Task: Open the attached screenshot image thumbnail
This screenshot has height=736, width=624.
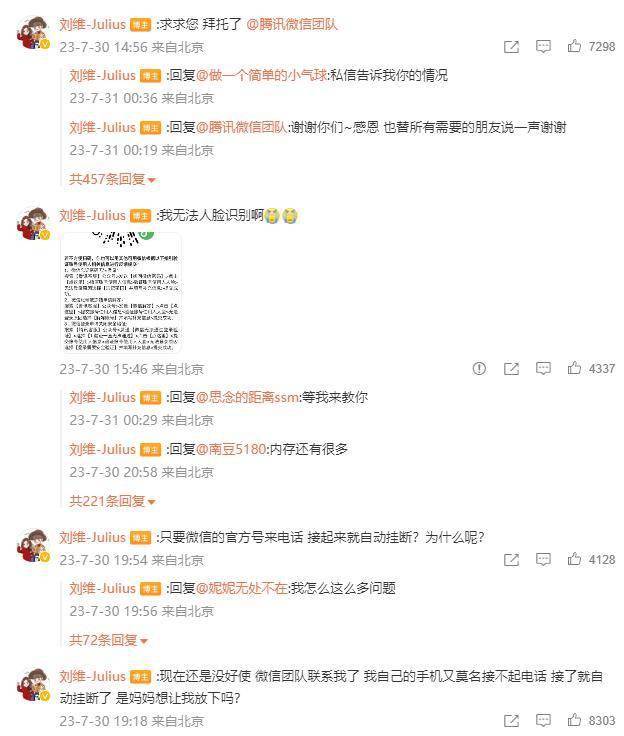Action: (121, 292)
